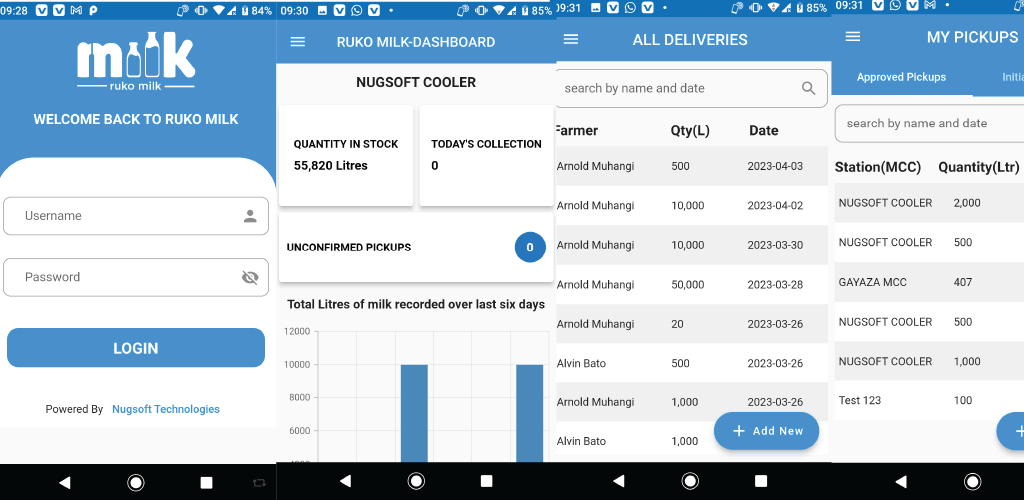The image size is (1024, 500).
Task: Select NUGSOFT COOLER 1,000 pickup row
Action: tap(929, 361)
